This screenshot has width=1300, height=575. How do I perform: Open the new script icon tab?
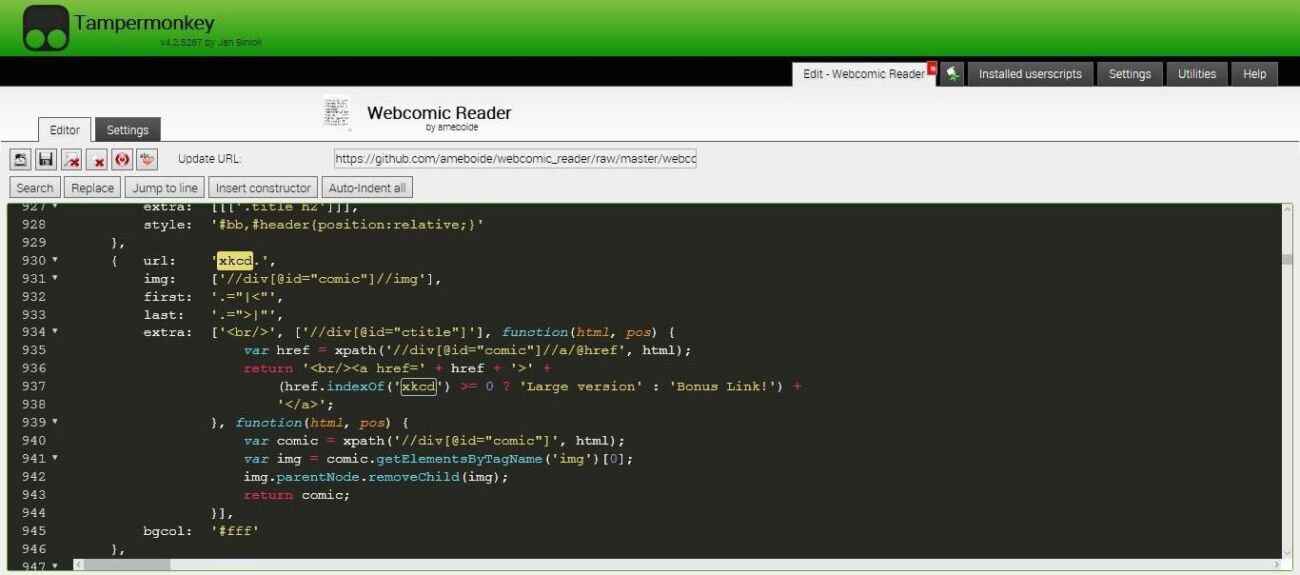(x=953, y=74)
